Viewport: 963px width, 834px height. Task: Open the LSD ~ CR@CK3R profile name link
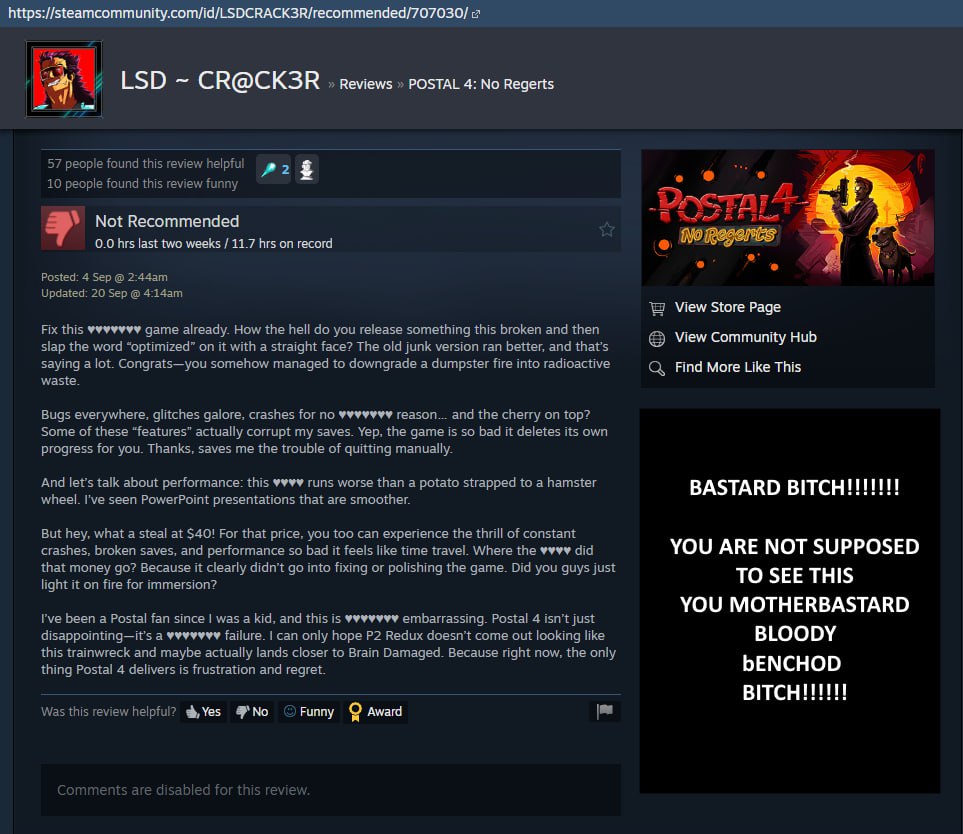click(220, 80)
